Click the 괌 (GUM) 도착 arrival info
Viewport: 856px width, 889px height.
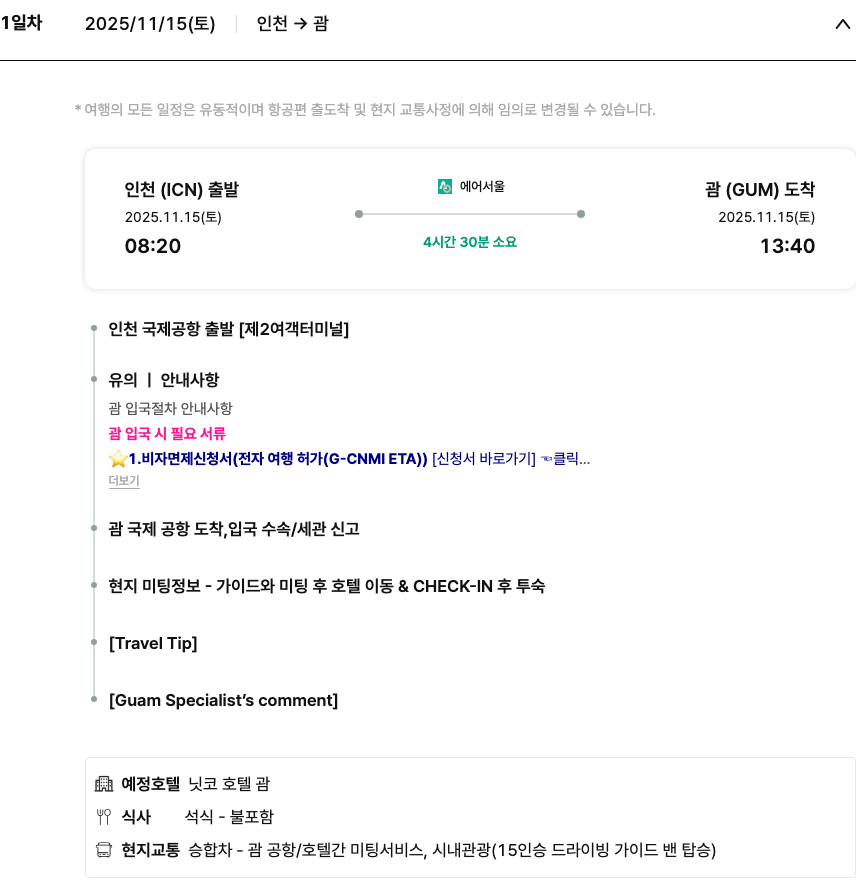point(759,189)
